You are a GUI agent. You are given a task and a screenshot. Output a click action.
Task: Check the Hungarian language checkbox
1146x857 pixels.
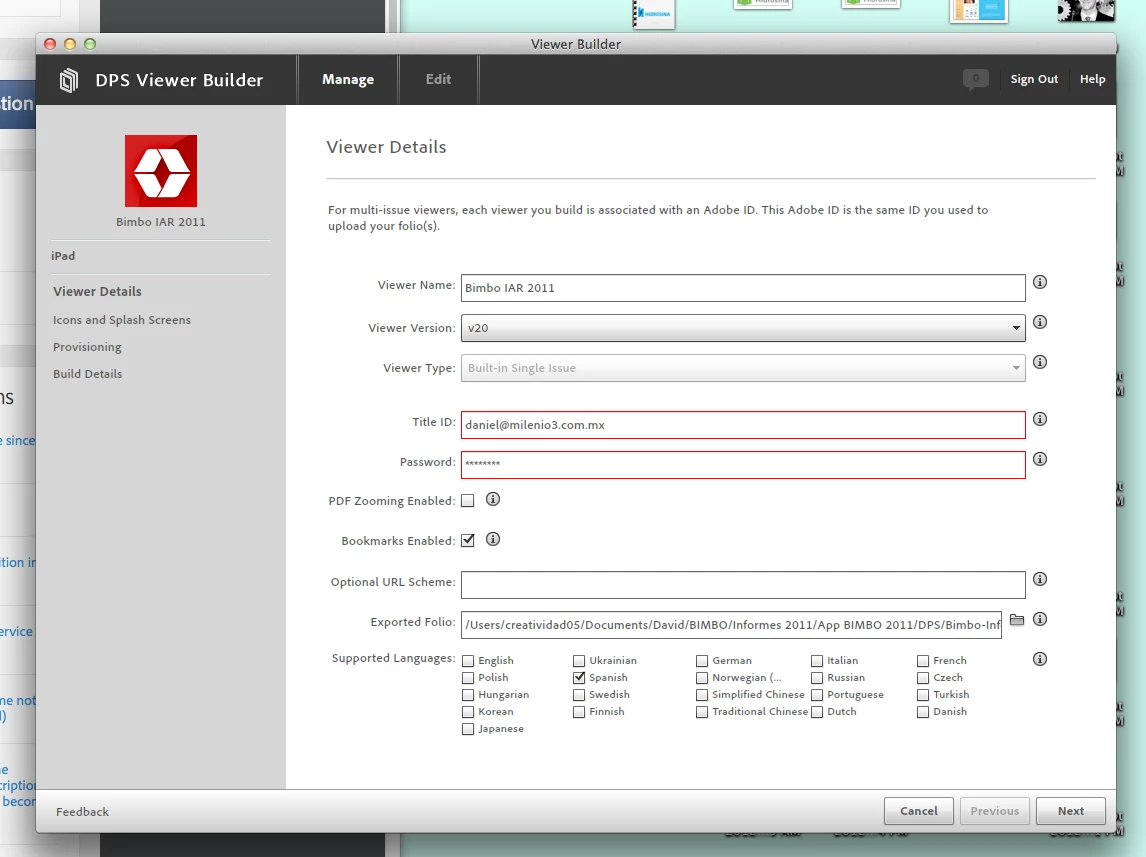(x=468, y=695)
